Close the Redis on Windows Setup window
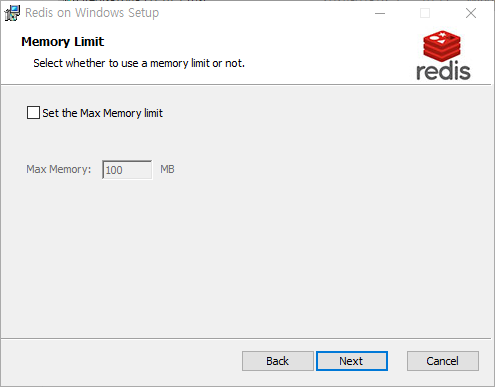This screenshot has height=387, width=495. pyautogui.click(x=471, y=13)
